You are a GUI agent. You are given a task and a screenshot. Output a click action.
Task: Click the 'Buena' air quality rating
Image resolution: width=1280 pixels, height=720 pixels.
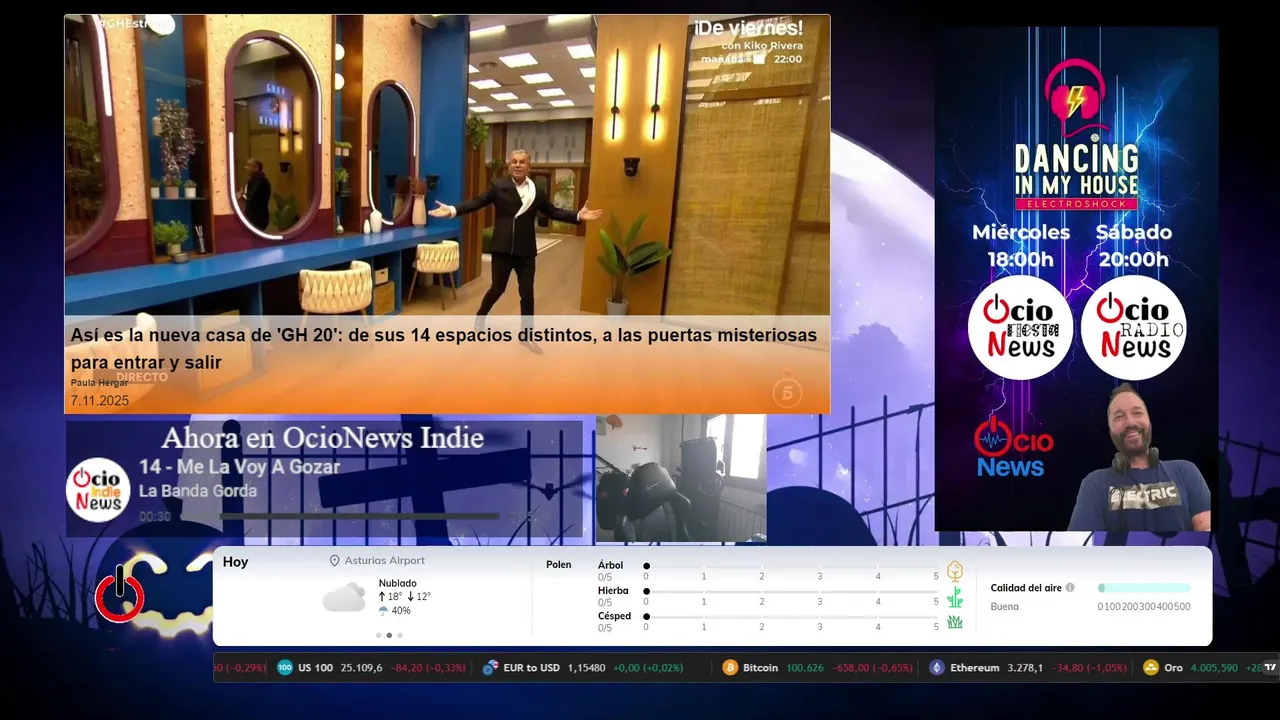1004,606
